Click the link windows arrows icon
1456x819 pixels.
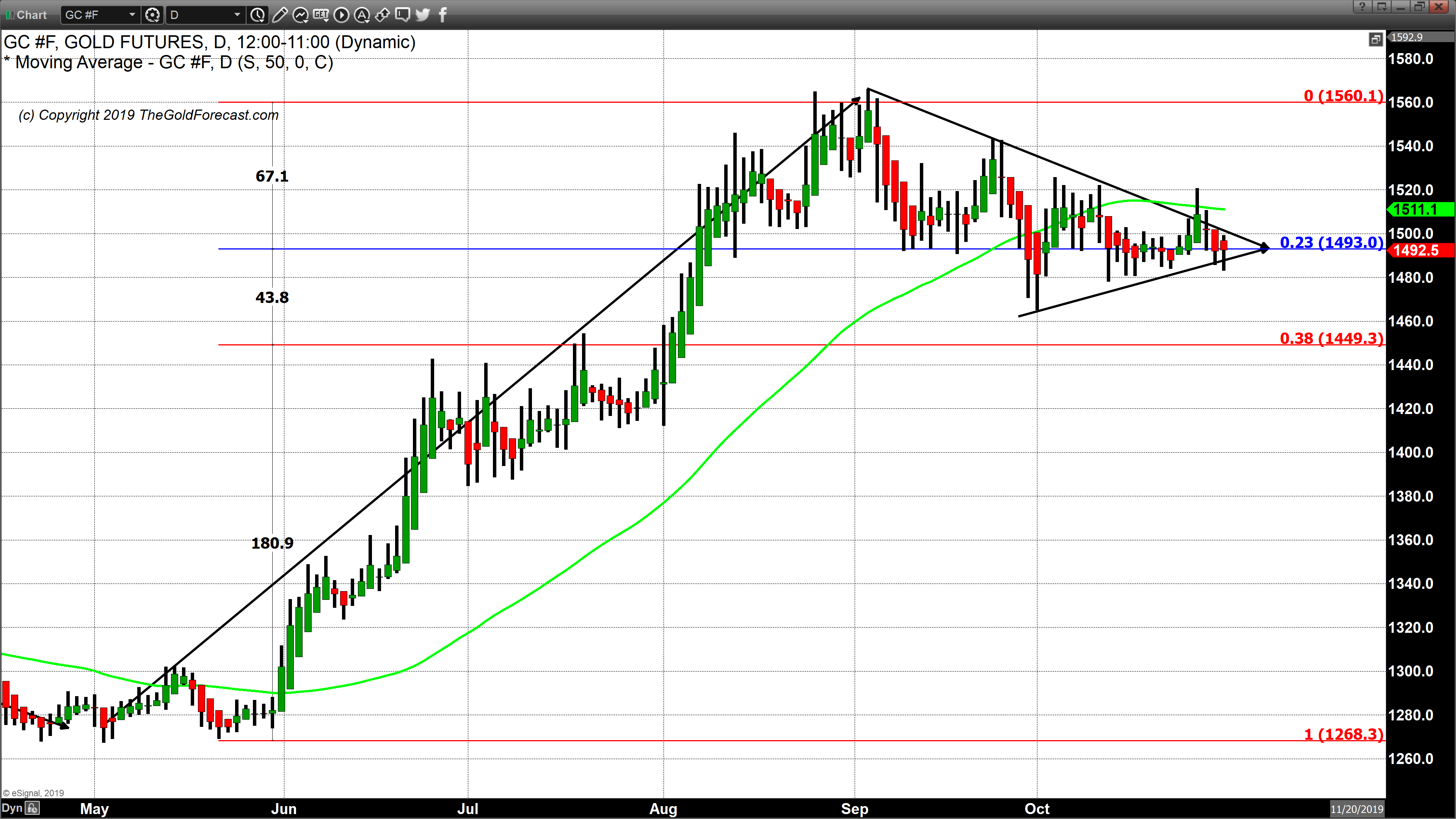click(x=382, y=15)
